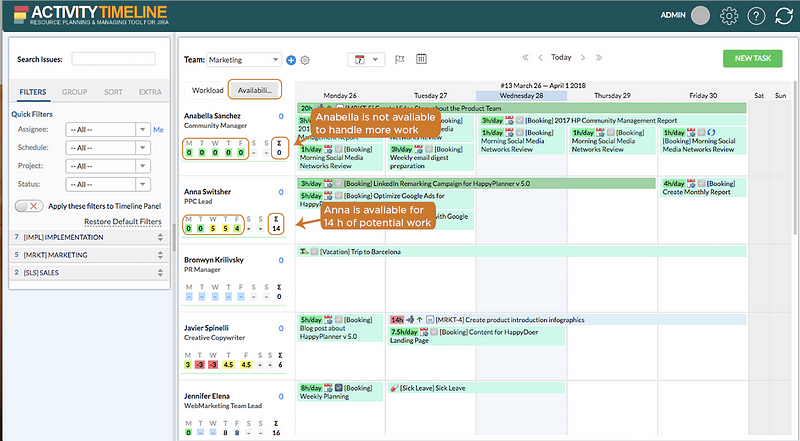This screenshot has height=441, width=800.
Task: Click calendar icon on Javier's 7.5h/day booking
Action: point(424,332)
